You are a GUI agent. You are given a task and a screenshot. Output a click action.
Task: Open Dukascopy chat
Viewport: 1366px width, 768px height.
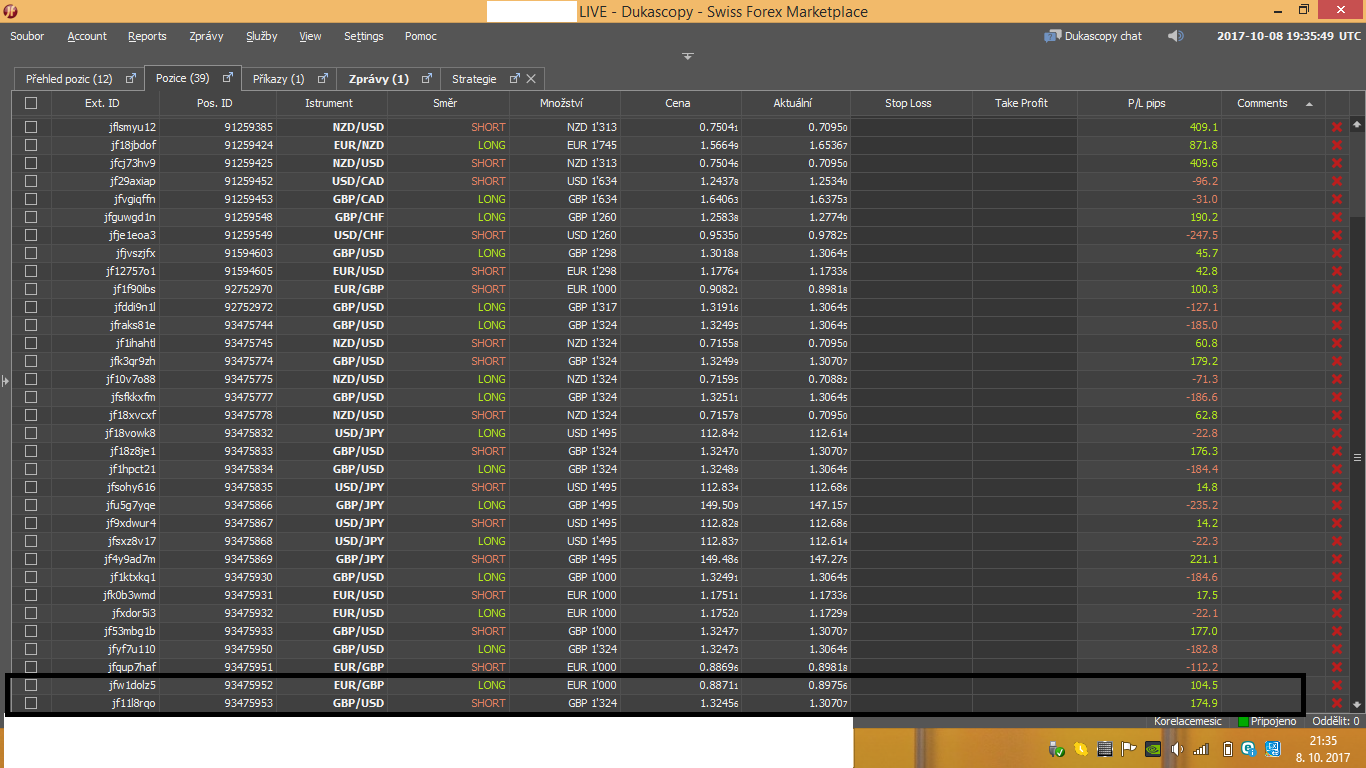click(1093, 36)
